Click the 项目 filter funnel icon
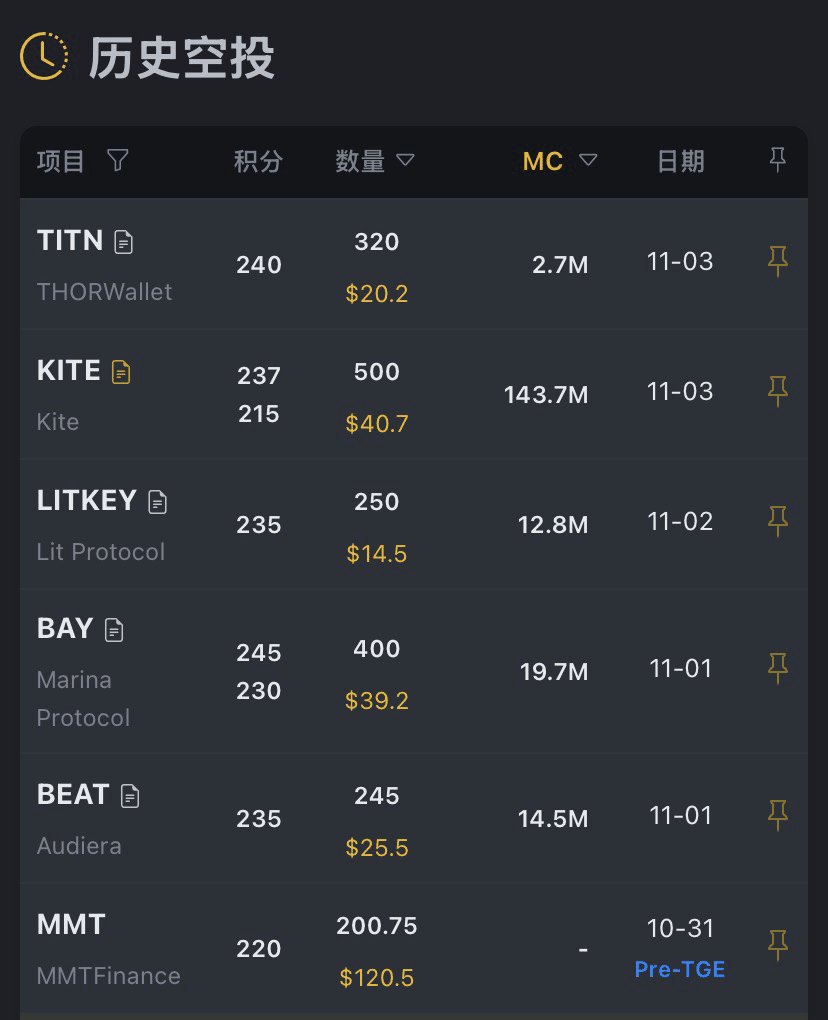 pyautogui.click(x=117, y=160)
